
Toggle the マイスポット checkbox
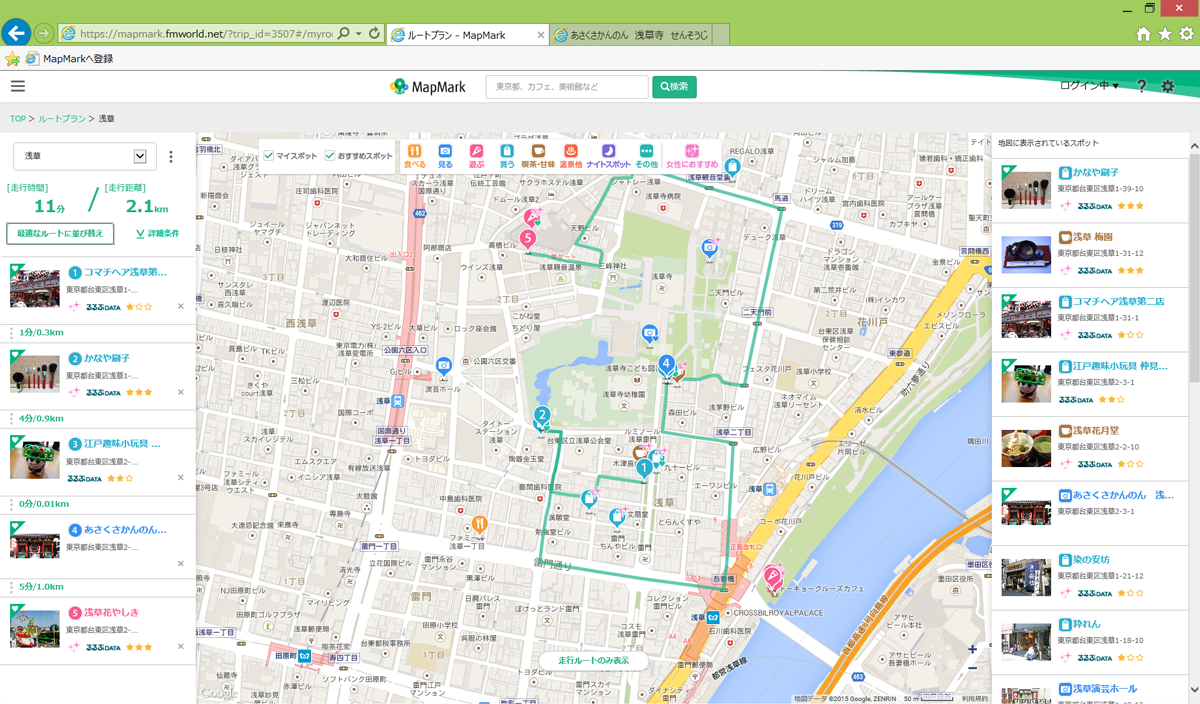[269, 156]
